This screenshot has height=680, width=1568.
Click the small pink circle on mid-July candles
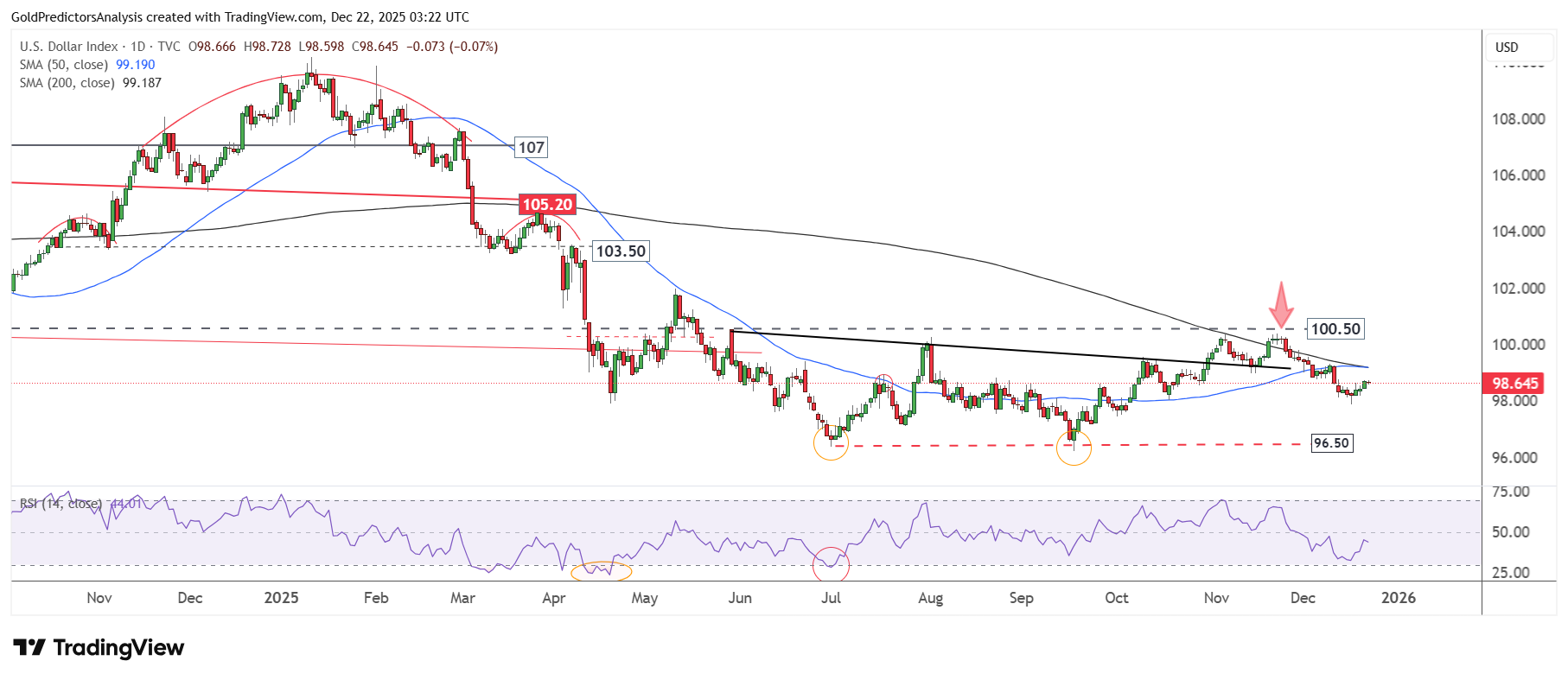883,381
